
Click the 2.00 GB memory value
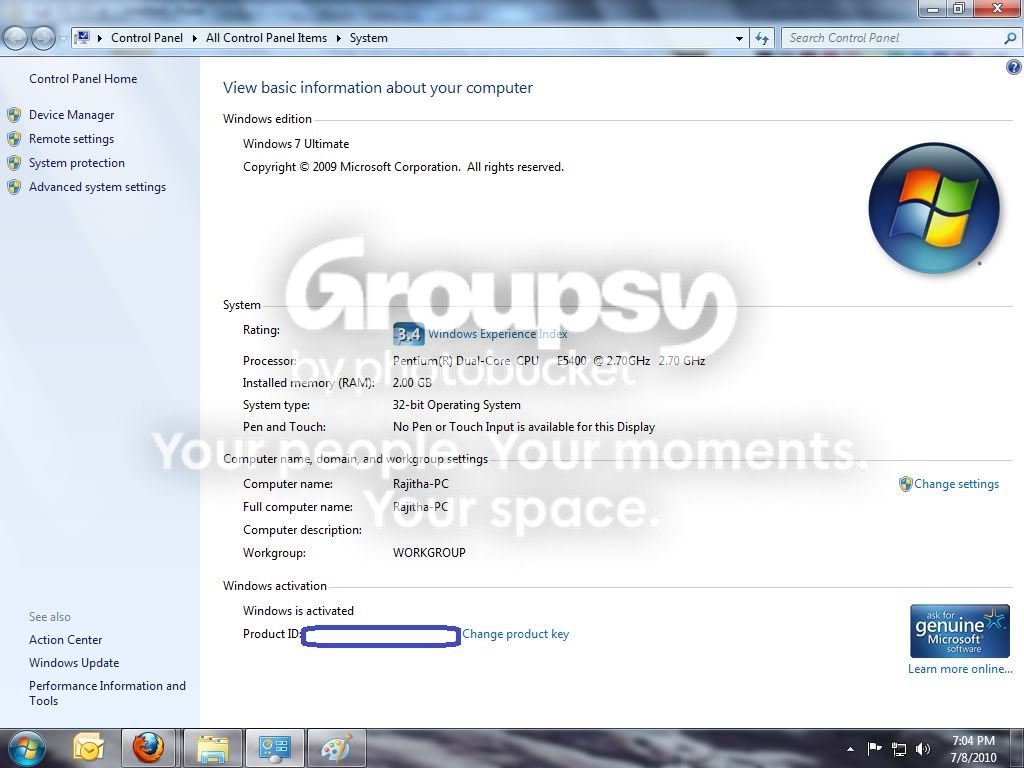412,383
